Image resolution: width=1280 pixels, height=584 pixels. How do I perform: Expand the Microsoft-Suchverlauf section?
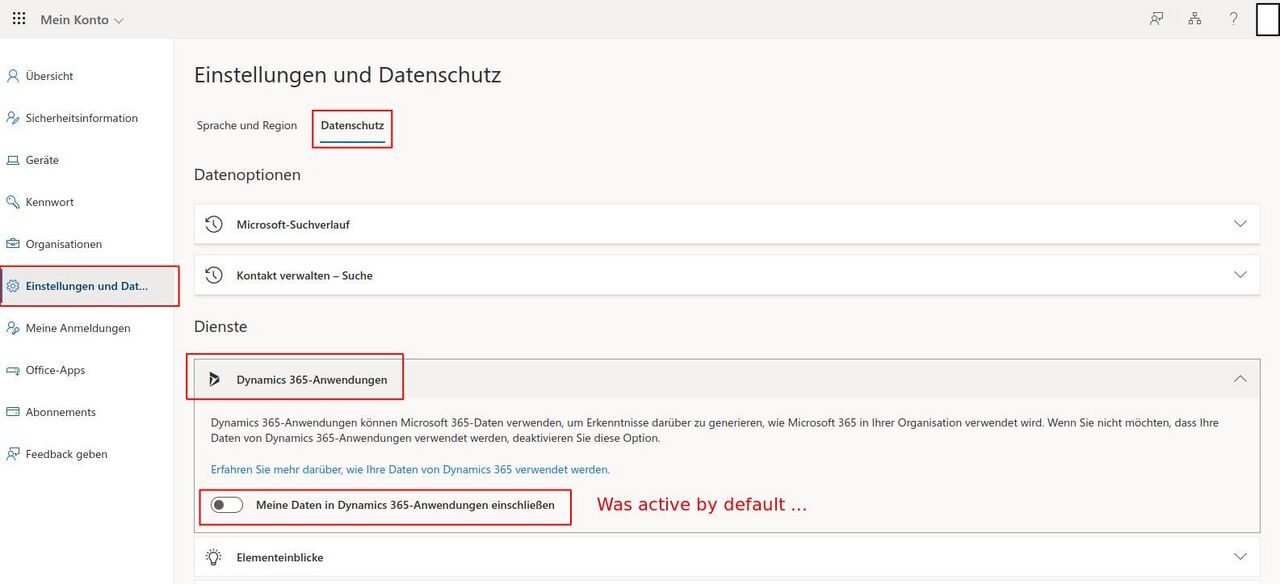point(1240,223)
